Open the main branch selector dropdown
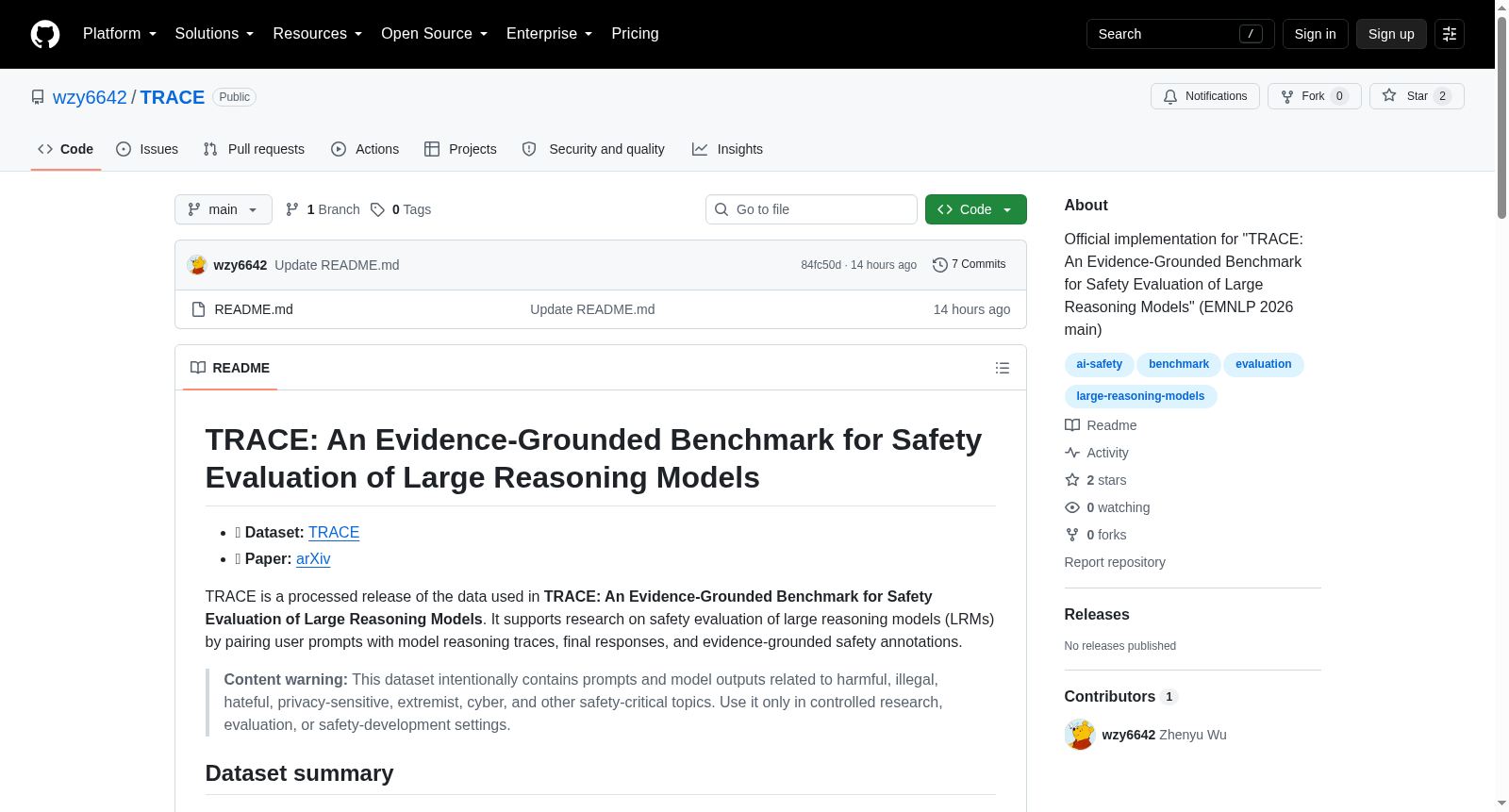Image resolution: width=1509 pixels, height=812 pixels. pos(224,209)
